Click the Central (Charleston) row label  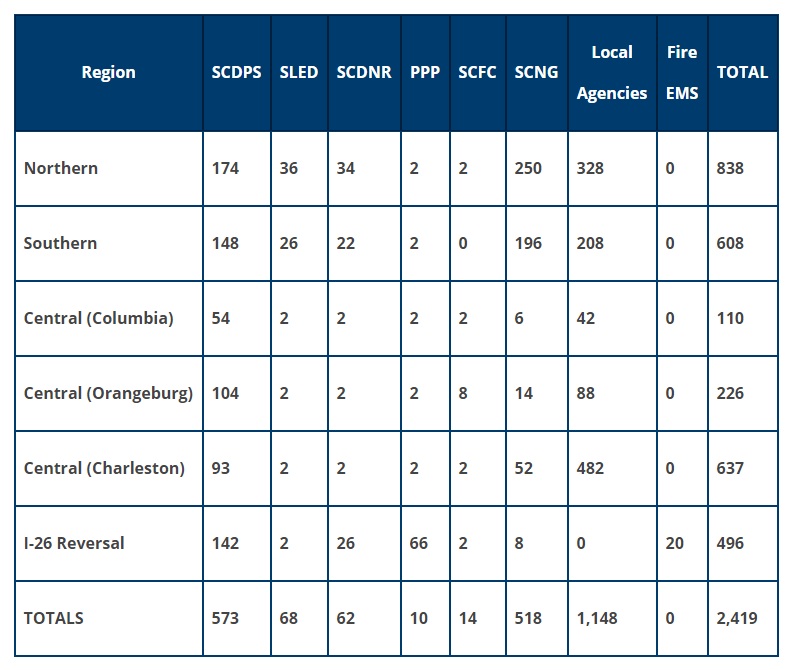[x=104, y=468]
